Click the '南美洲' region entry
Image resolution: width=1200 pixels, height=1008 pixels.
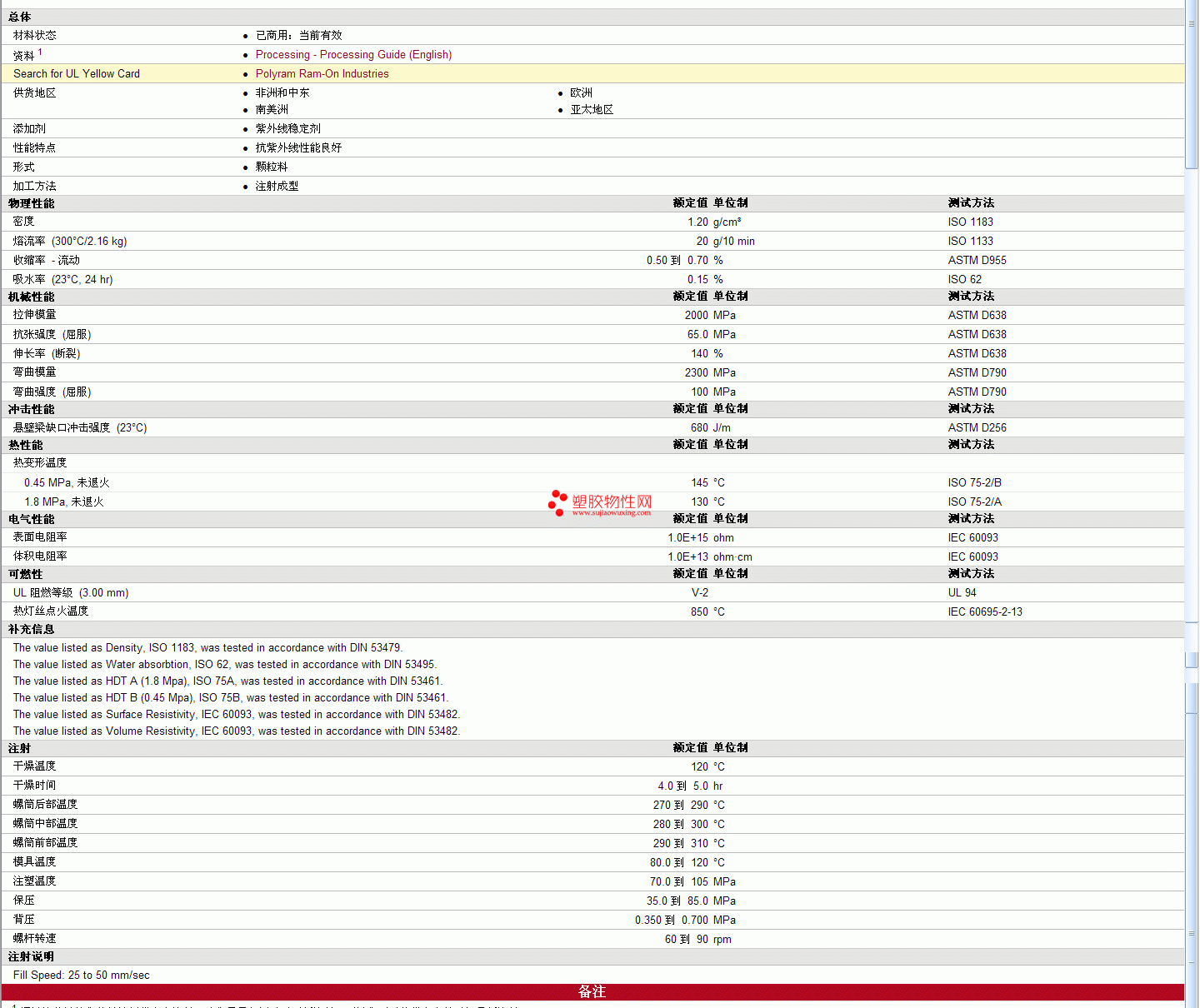272,109
